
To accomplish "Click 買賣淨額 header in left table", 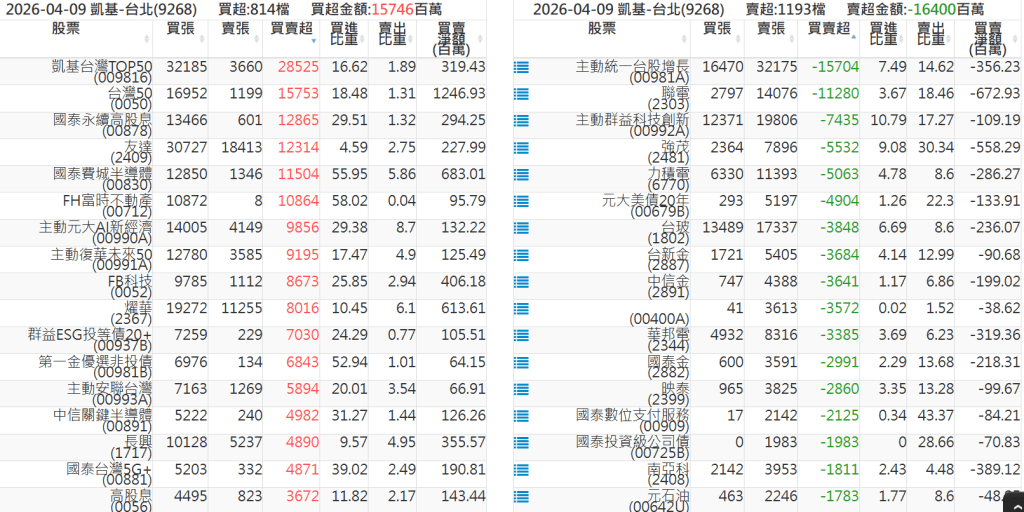I will point(451,38).
